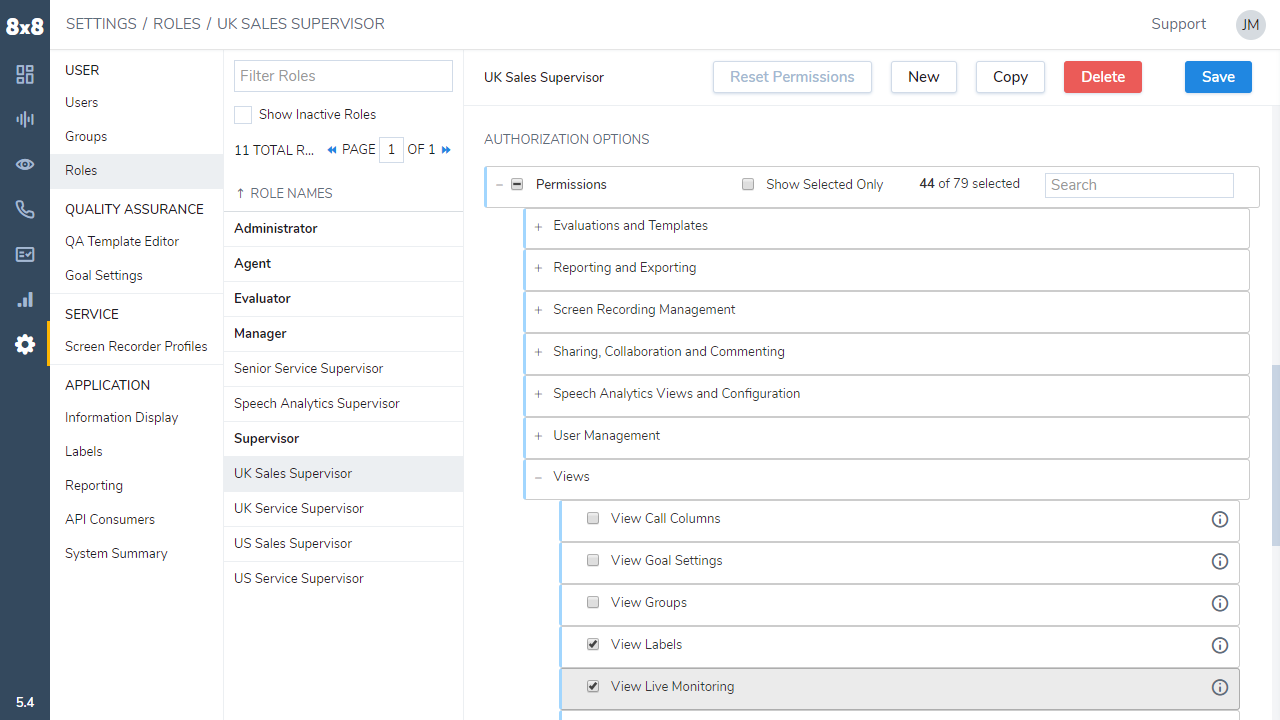The width and height of the screenshot is (1280, 720).
Task: Toggle the Permissions select-all checkbox
Action: click(517, 184)
